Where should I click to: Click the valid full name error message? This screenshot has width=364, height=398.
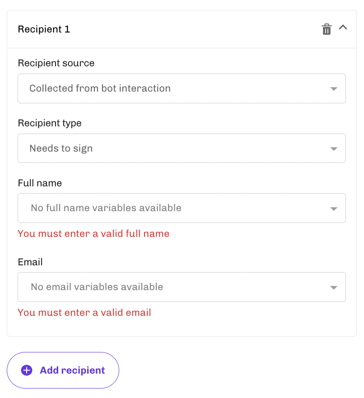click(93, 234)
